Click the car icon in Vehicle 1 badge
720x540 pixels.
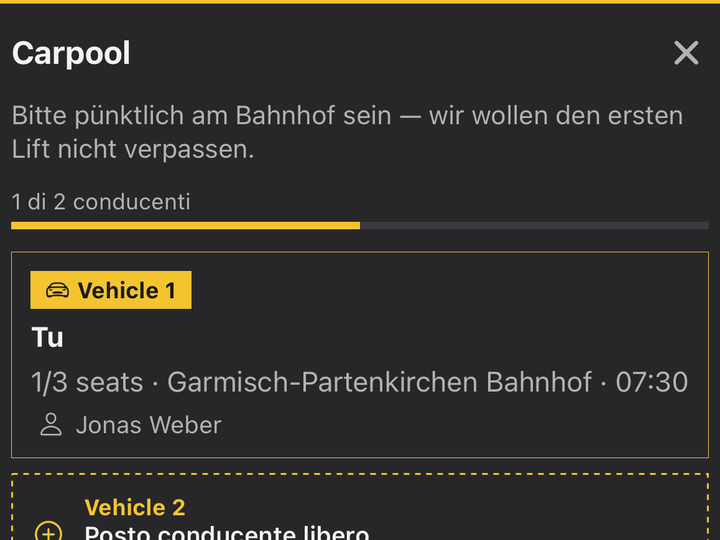(x=57, y=290)
